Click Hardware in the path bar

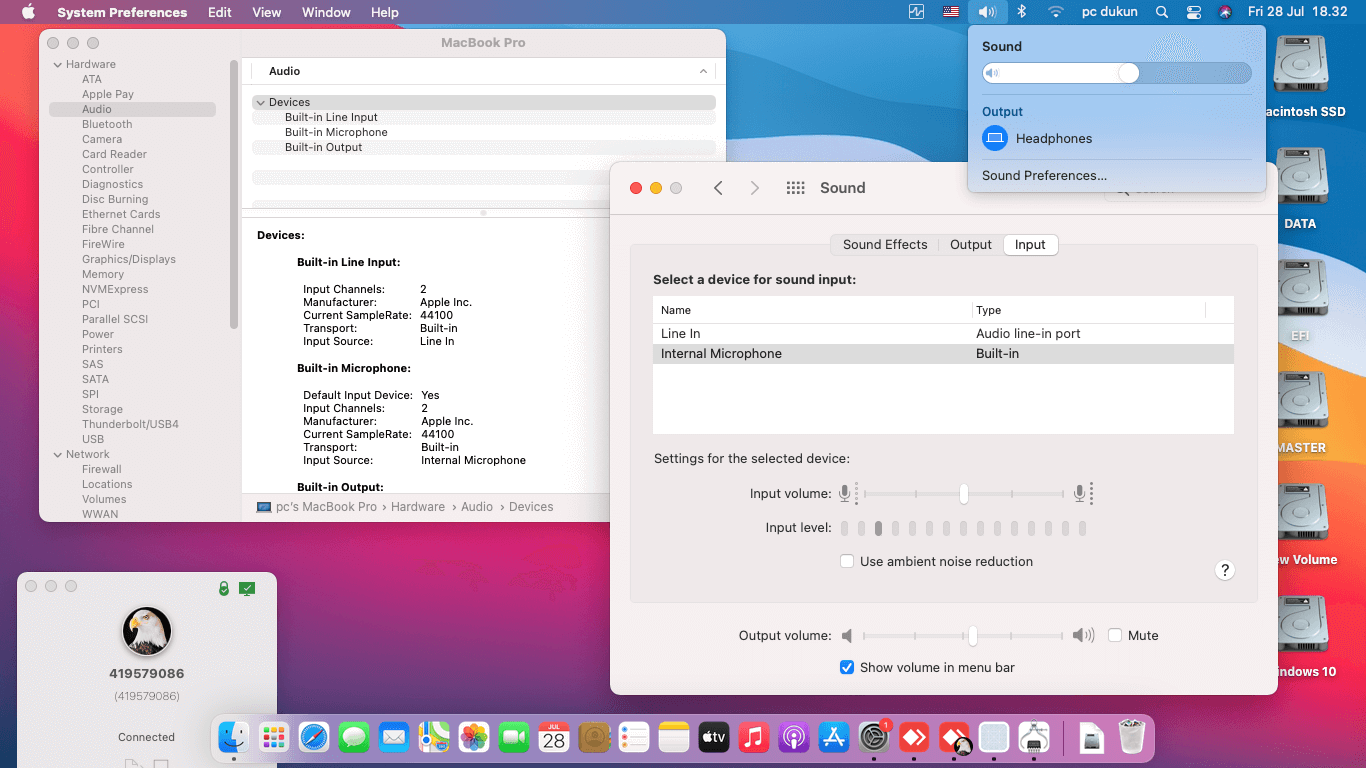pyautogui.click(x=418, y=507)
